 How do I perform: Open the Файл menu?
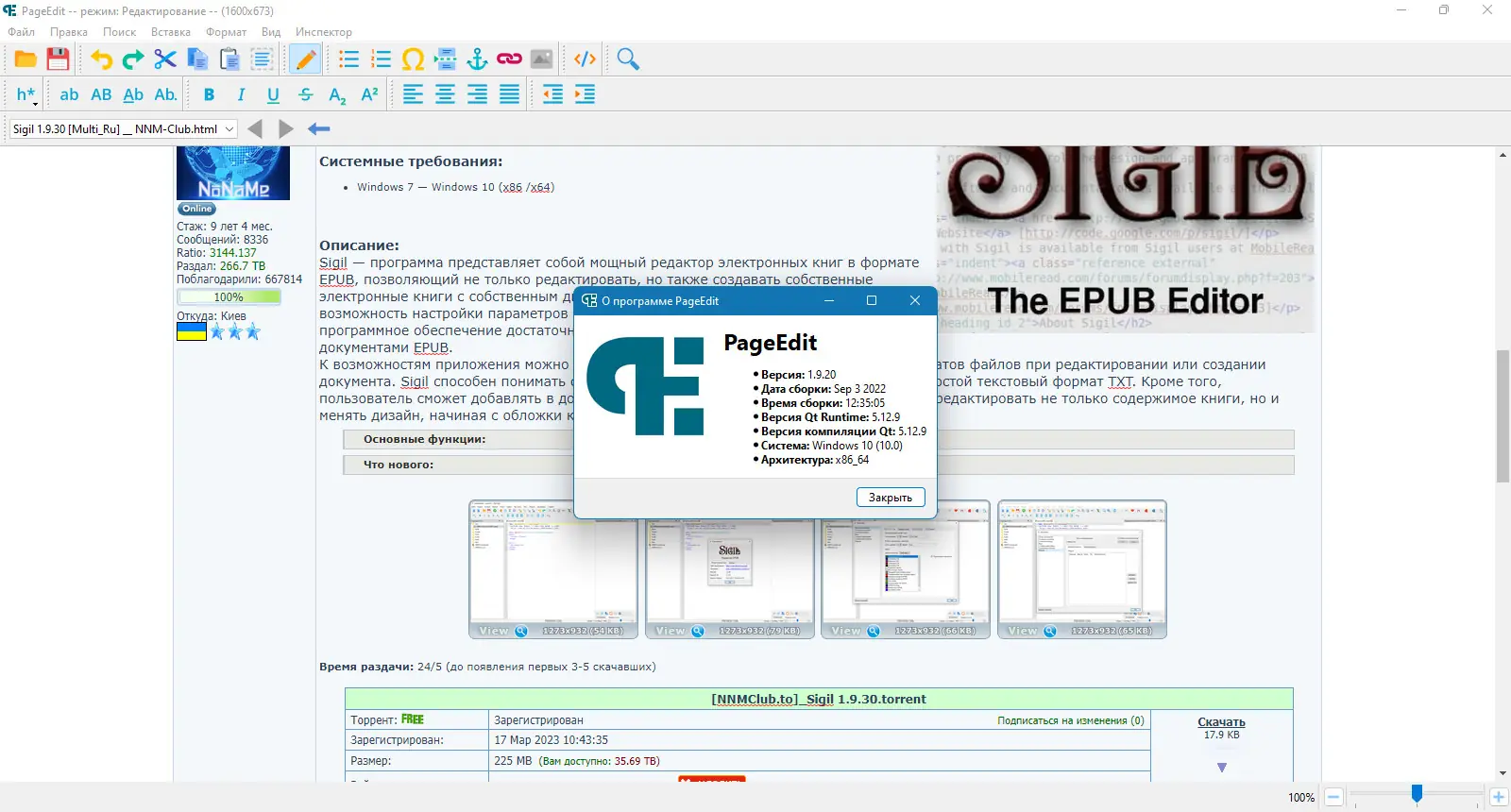coord(22,32)
